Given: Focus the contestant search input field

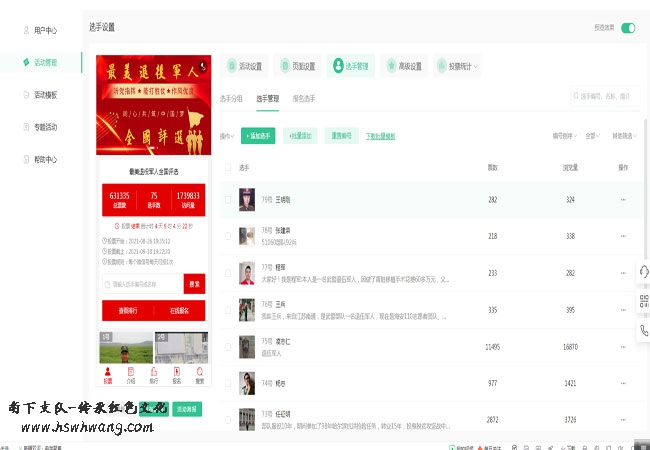Looking at the screenshot, I should (x=605, y=97).
